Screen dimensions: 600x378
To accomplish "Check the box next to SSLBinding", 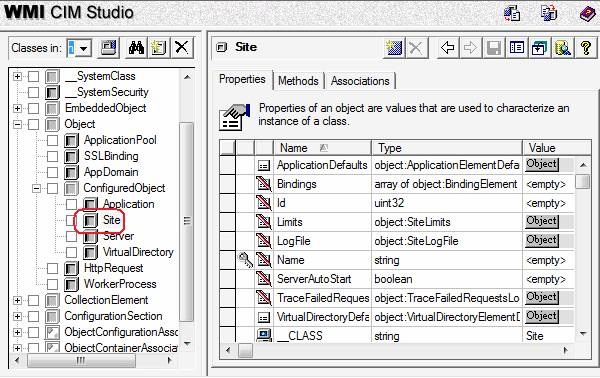I will point(52,156).
